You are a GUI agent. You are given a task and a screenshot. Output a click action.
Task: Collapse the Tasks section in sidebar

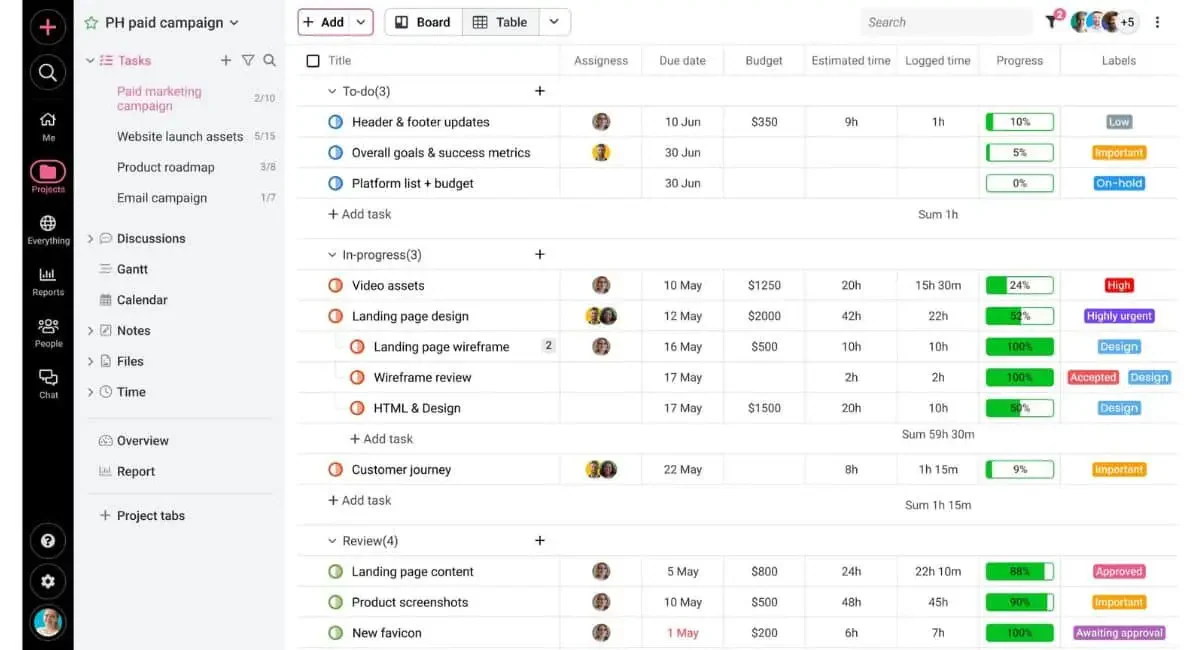[x=91, y=61]
